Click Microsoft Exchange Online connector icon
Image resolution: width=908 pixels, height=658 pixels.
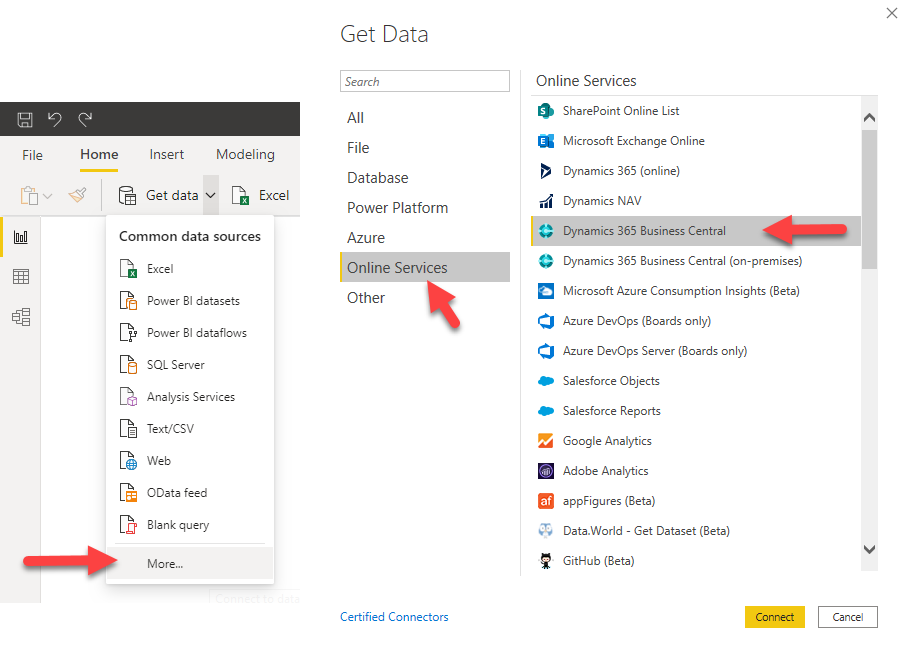545,141
